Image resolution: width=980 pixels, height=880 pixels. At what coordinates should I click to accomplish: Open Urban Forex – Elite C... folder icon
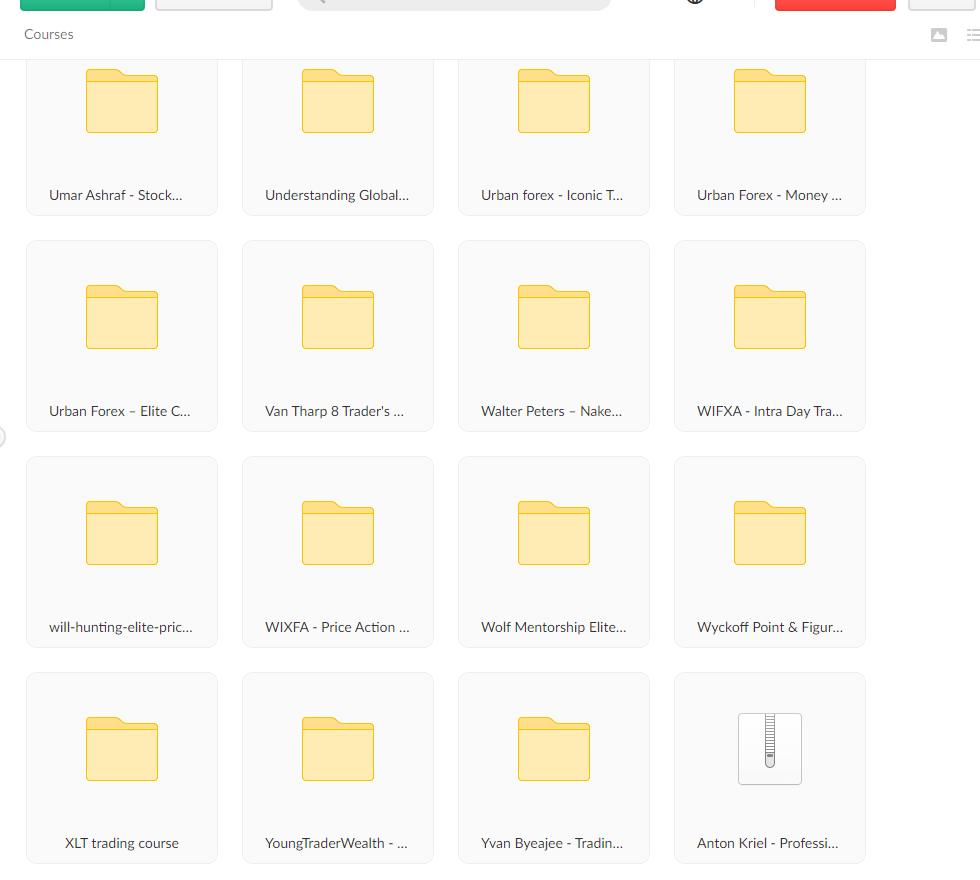(x=122, y=317)
